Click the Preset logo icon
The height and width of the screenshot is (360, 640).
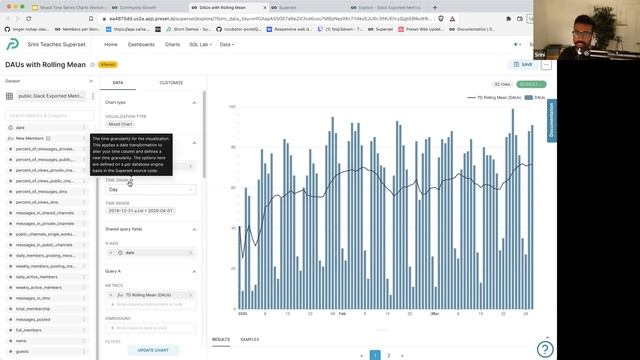point(13,44)
